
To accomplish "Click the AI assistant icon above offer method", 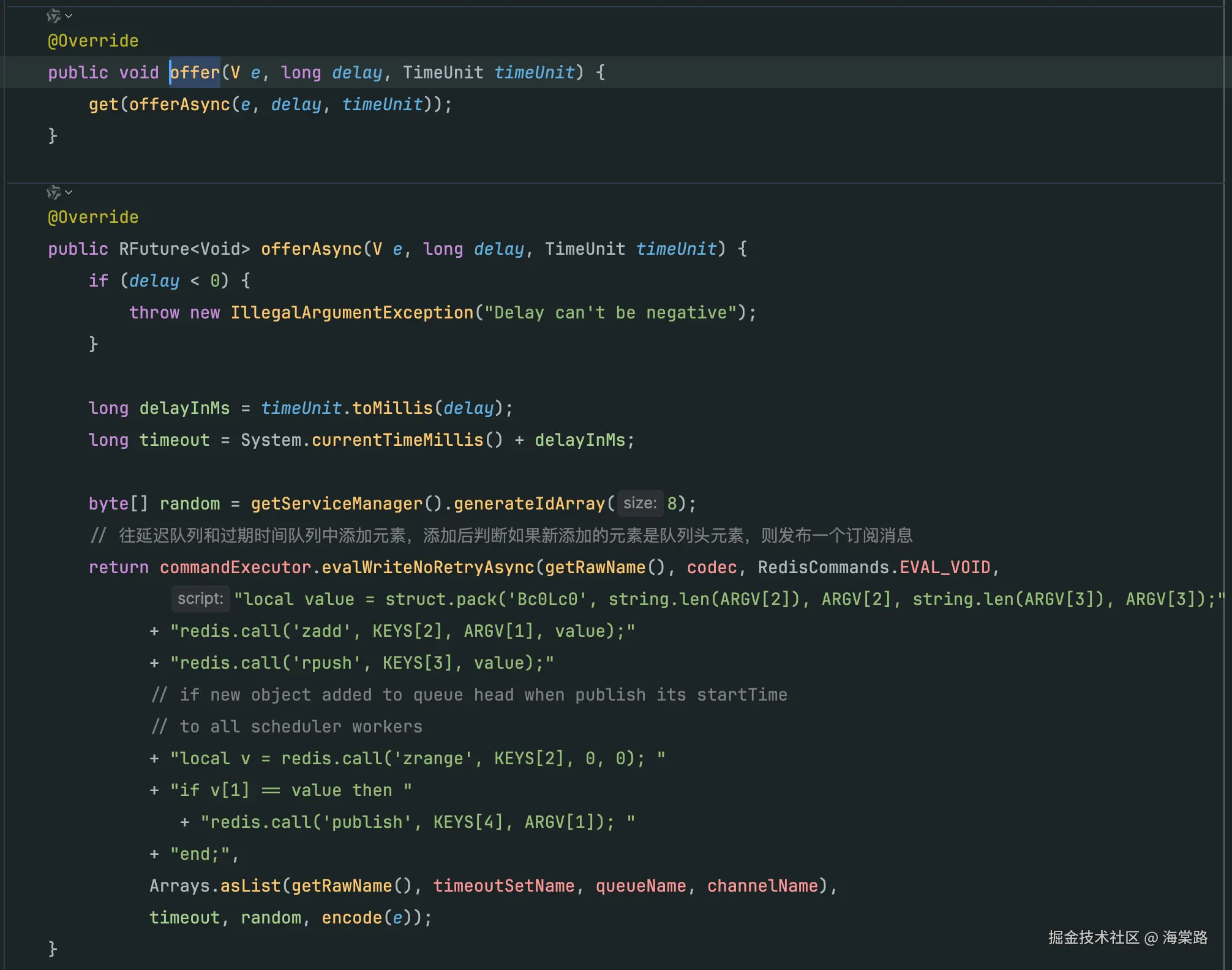I will click(x=54, y=16).
